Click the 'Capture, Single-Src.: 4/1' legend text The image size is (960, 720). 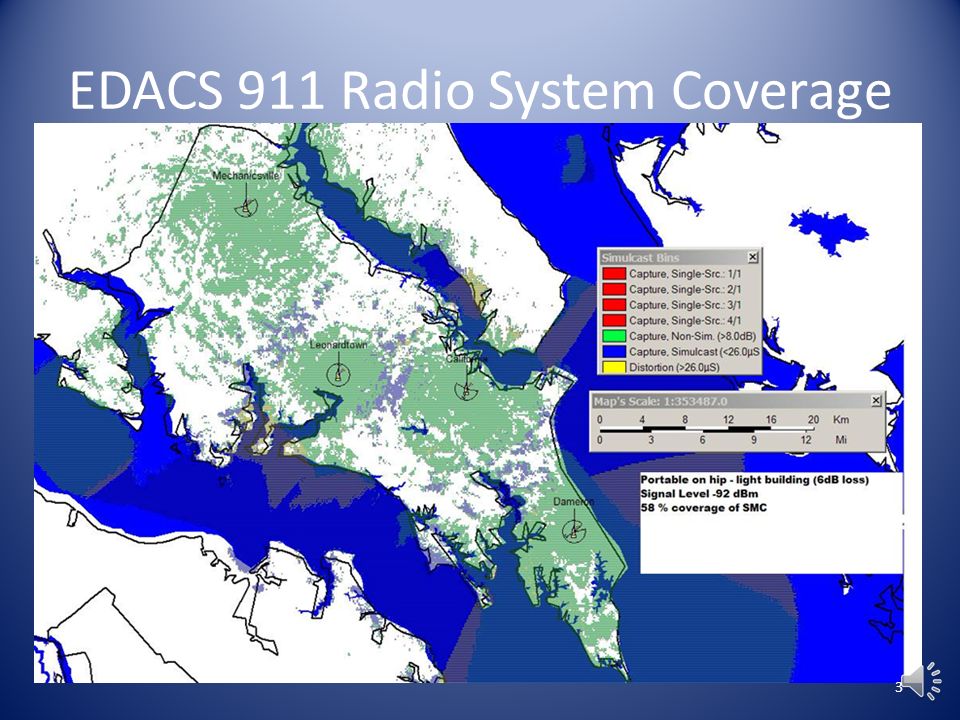(x=685, y=320)
